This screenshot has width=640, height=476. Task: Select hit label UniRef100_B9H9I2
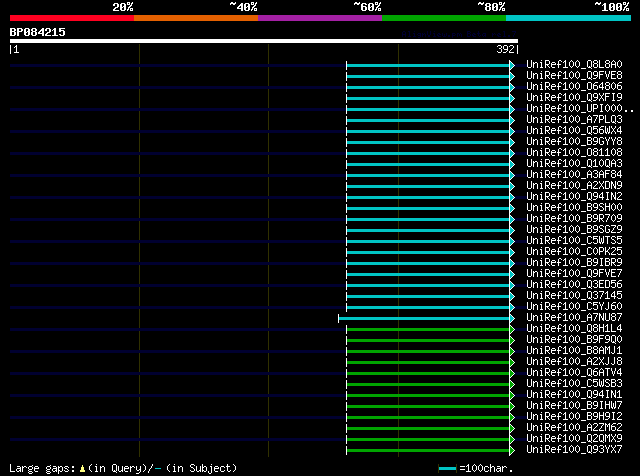(574, 417)
